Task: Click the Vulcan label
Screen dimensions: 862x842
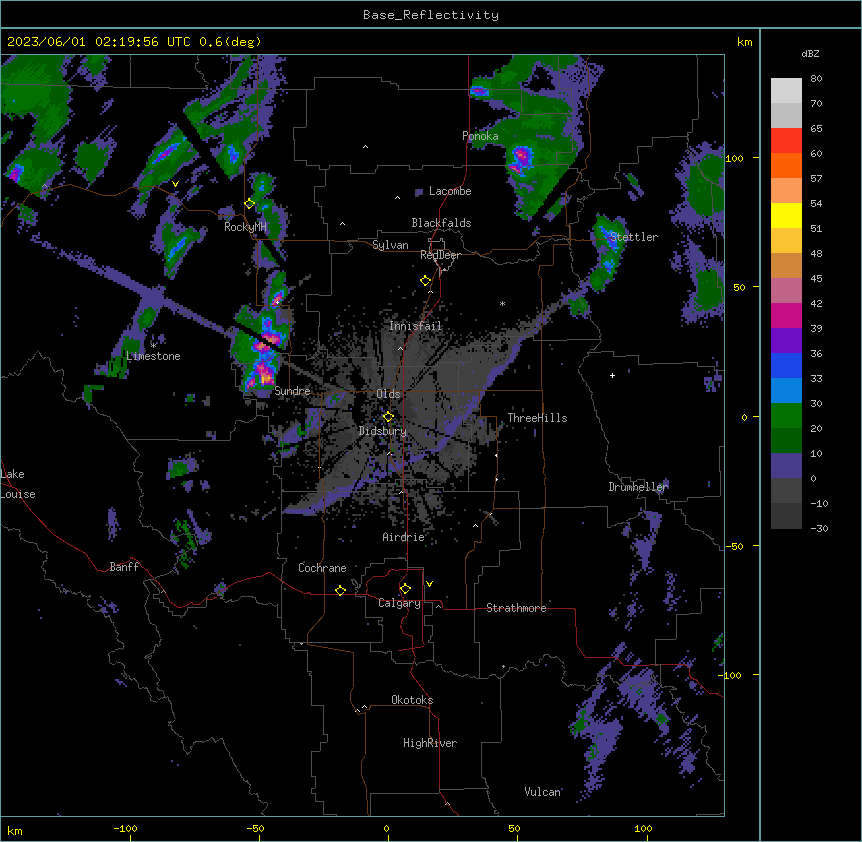Action: pos(542,792)
